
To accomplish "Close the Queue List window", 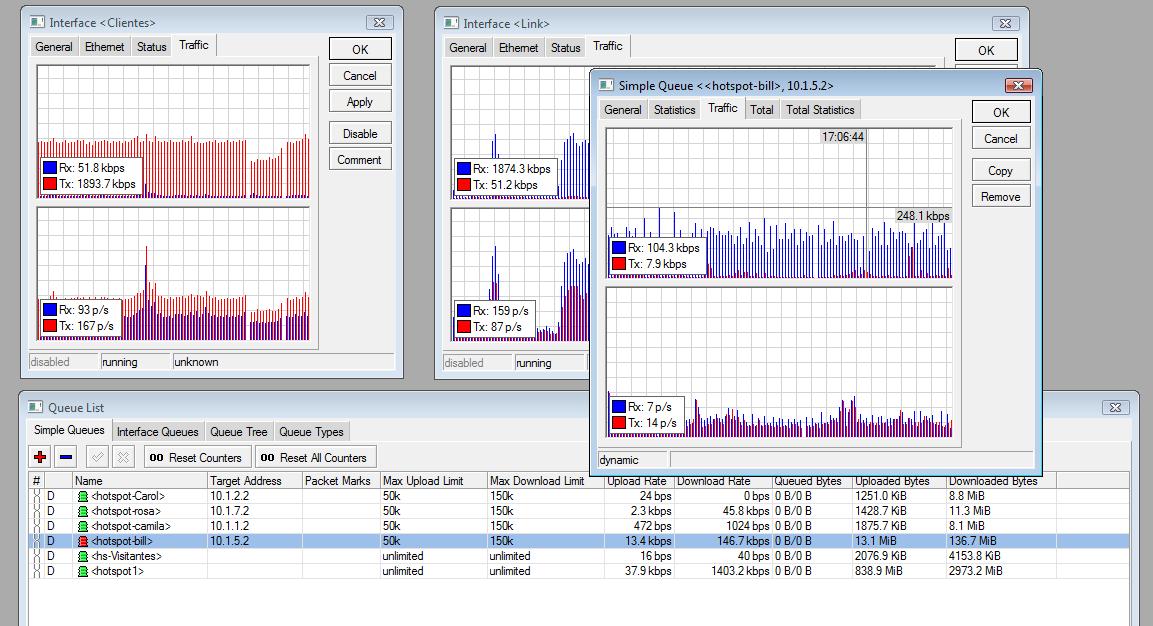I will coord(1115,407).
